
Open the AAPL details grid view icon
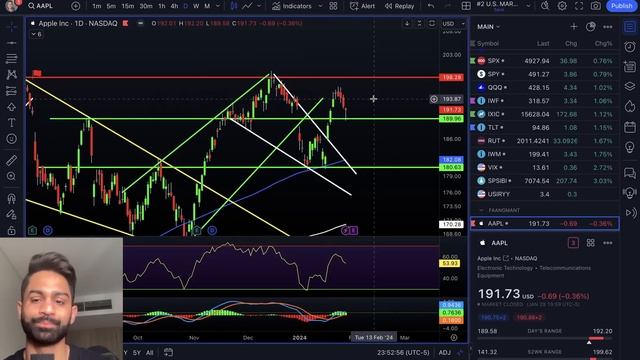[x=591, y=243]
